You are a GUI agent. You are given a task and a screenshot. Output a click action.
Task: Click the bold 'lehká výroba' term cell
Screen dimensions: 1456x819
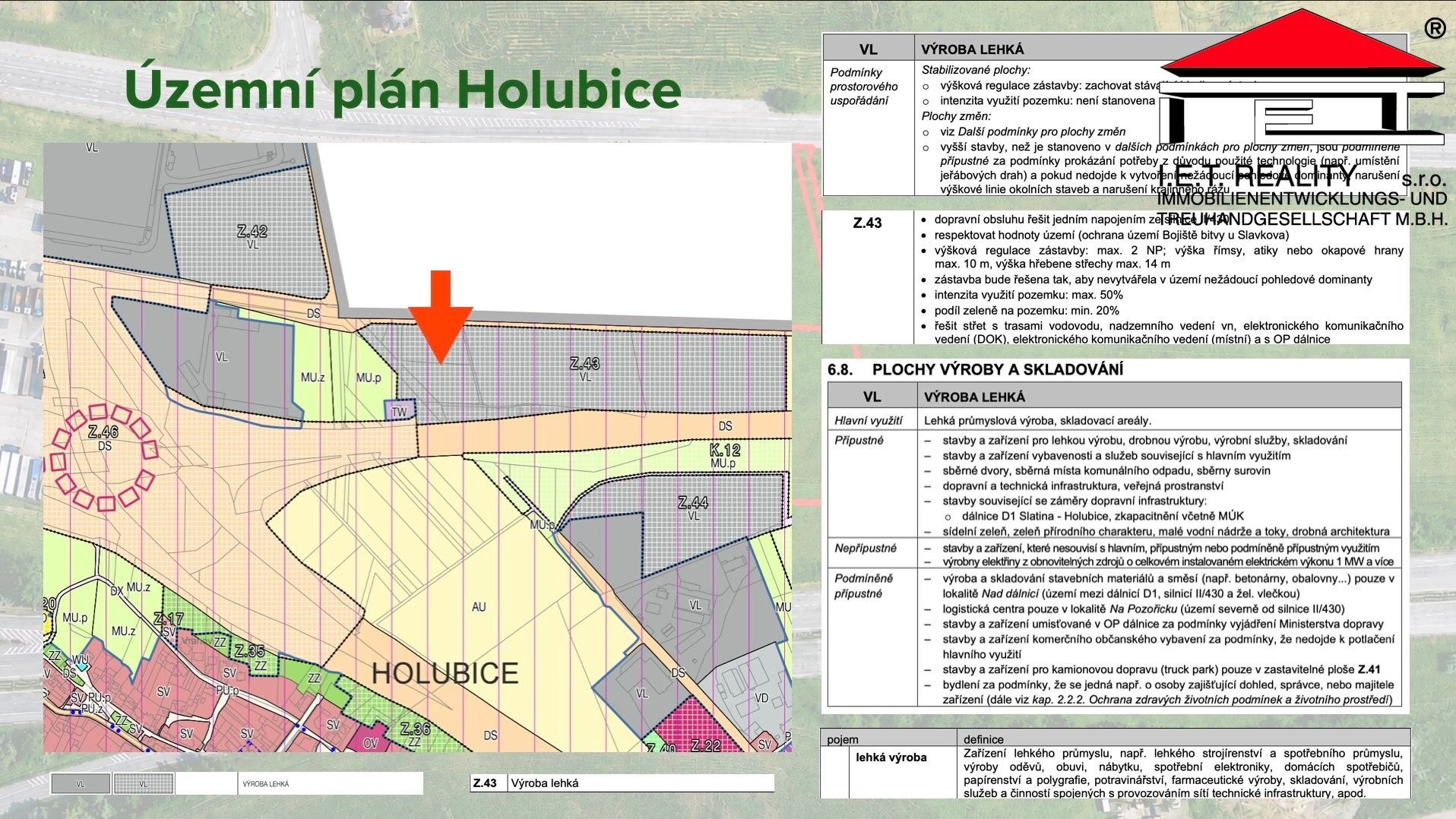pyautogui.click(x=891, y=757)
